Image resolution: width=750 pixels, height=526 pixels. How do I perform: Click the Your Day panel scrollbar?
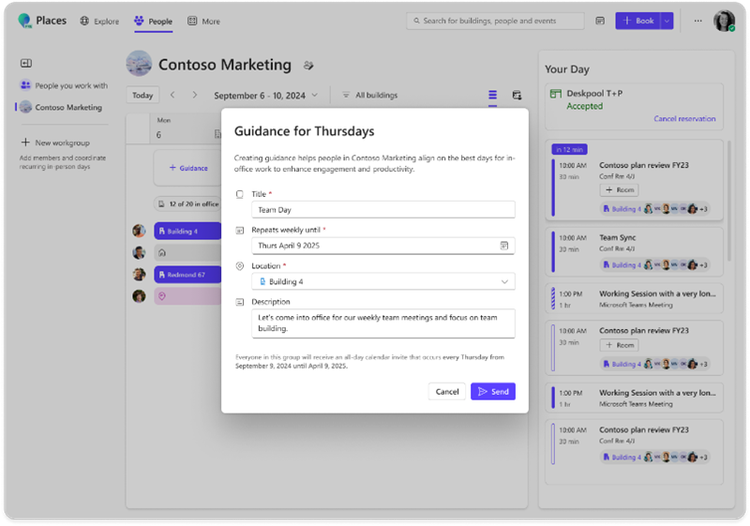[x=729, y=201]
